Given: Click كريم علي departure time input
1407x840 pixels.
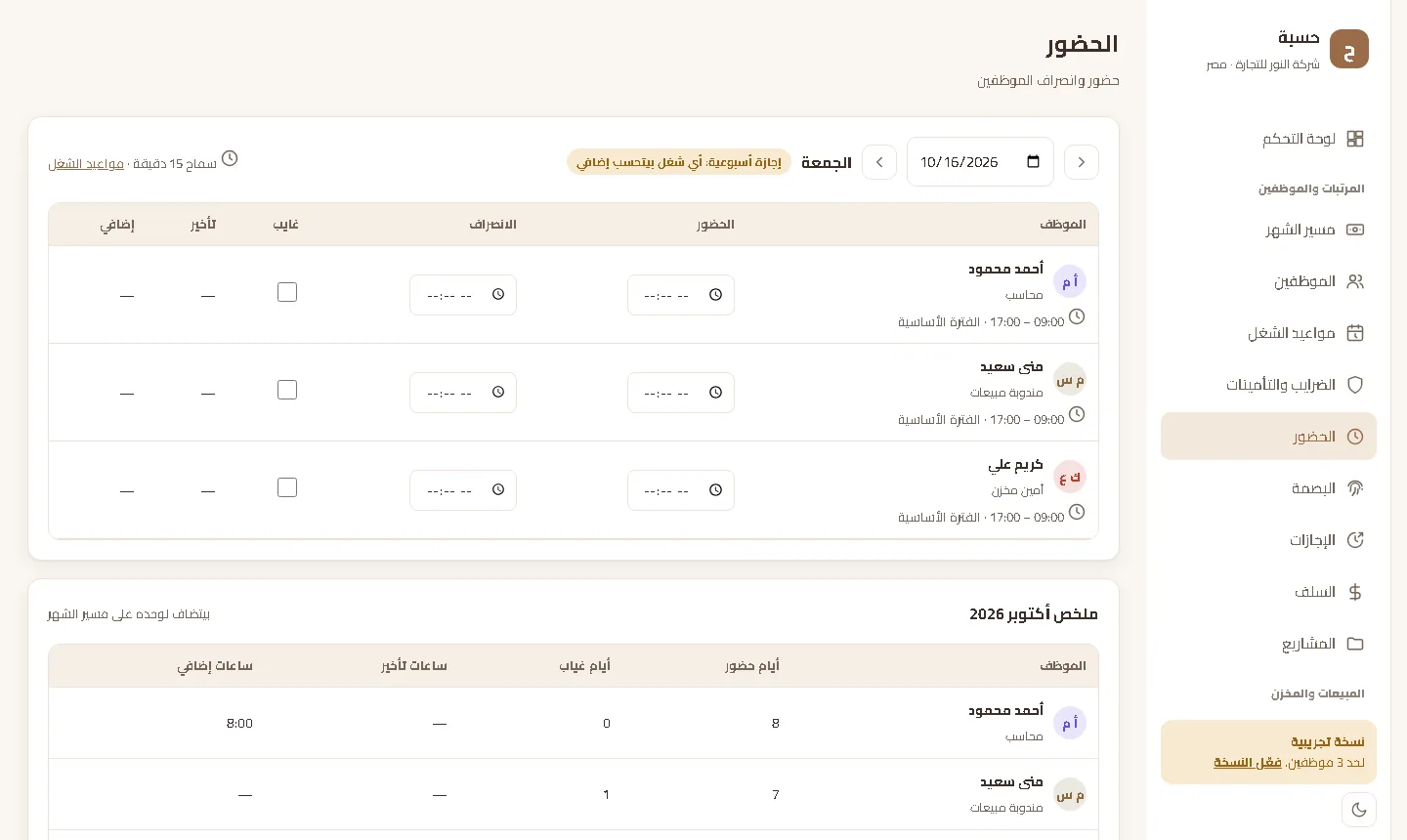Looking at the screenshot, I should tap(463, 490).
